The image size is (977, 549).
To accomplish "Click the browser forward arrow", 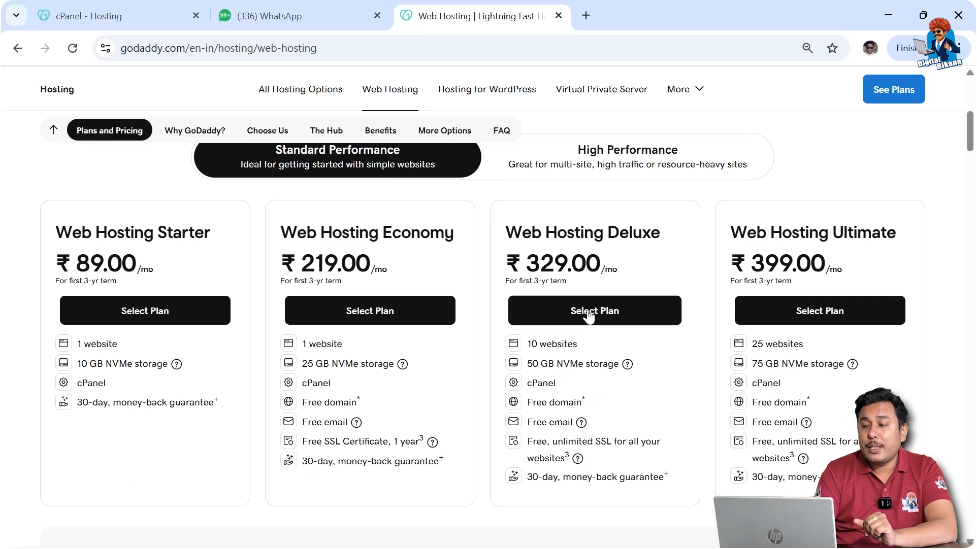I will 45,48.
